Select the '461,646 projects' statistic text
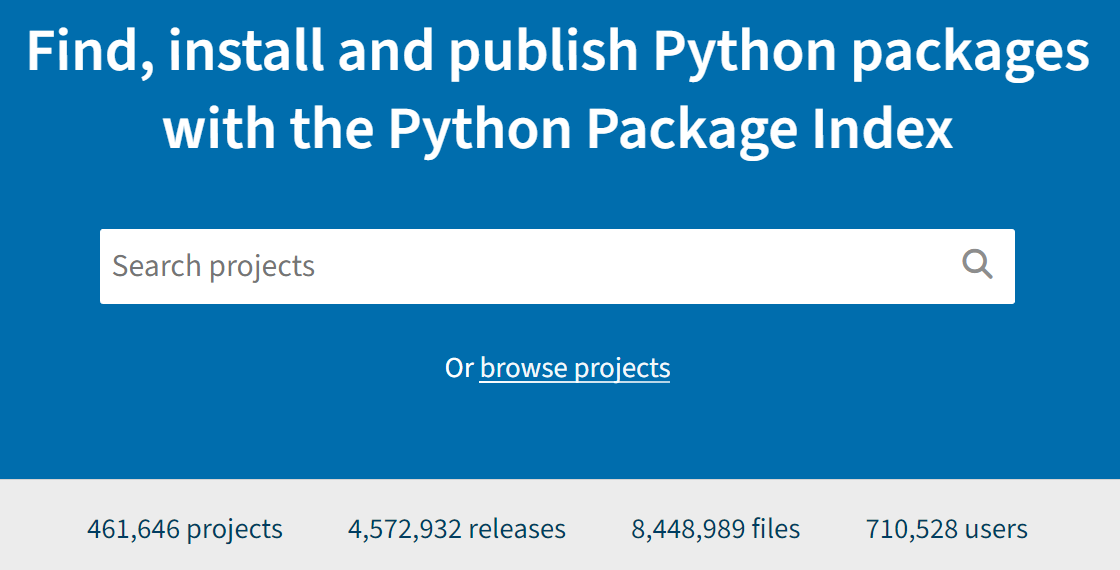This screenshot has height=570, width=1120. coord(185,529)
